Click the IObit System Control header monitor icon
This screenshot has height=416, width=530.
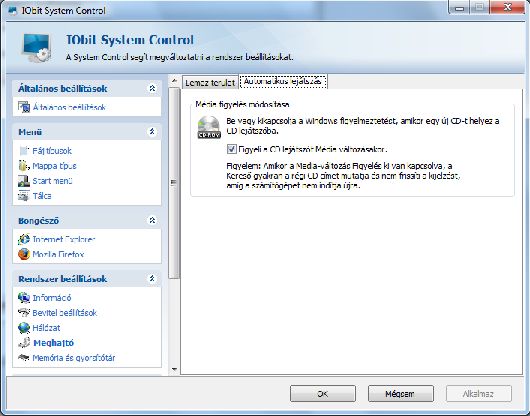[x=37, y=48]
